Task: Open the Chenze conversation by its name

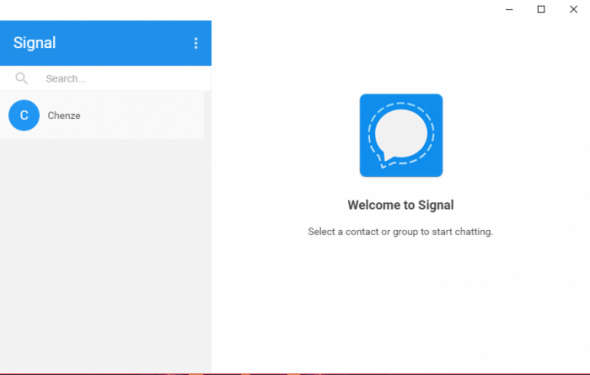Action: point(64,115)
